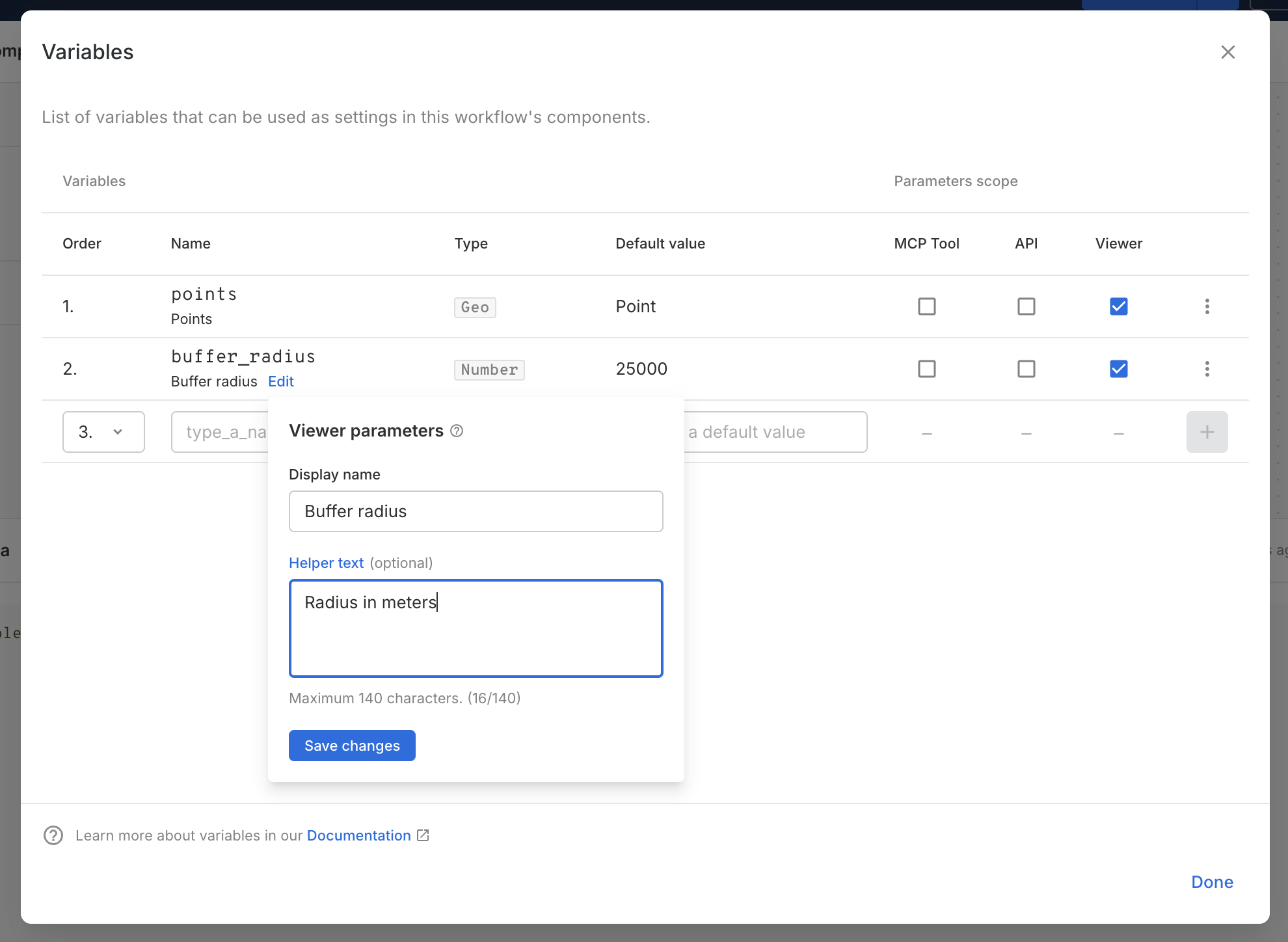
Task: Enable API scope for buffer_radius
Action: pyautogui.click(x=1026, y=369)
